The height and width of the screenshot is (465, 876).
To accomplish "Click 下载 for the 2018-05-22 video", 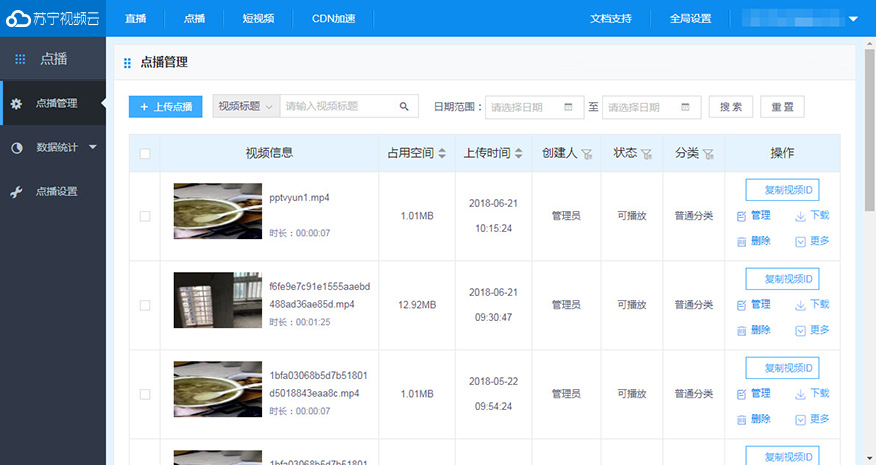I will pos(812,393).
